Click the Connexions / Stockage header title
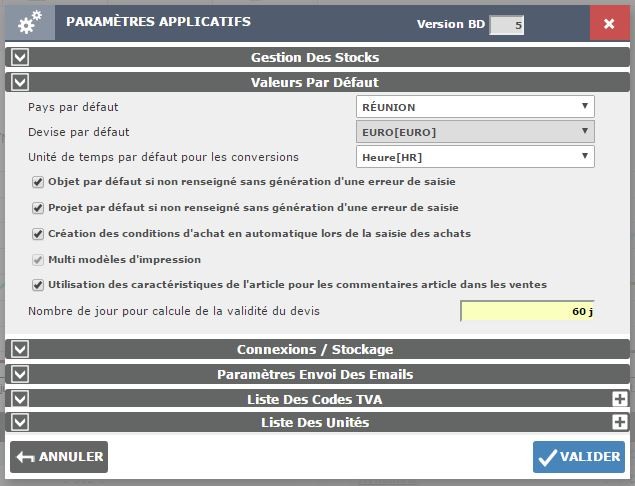Viewport: 635px width, 486px height. (315, 350)
